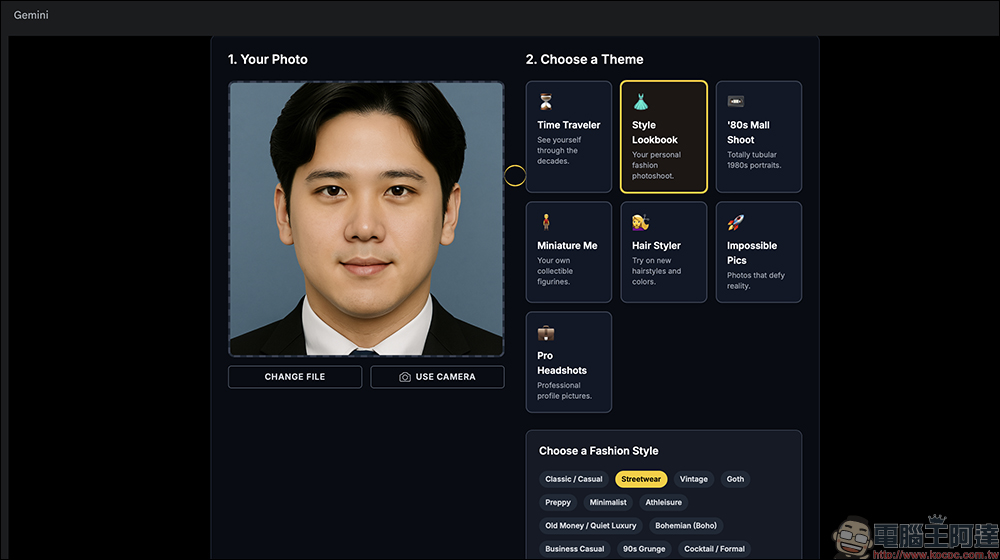Click the figurine icon on Miniature Me

(x=546, y=222)
